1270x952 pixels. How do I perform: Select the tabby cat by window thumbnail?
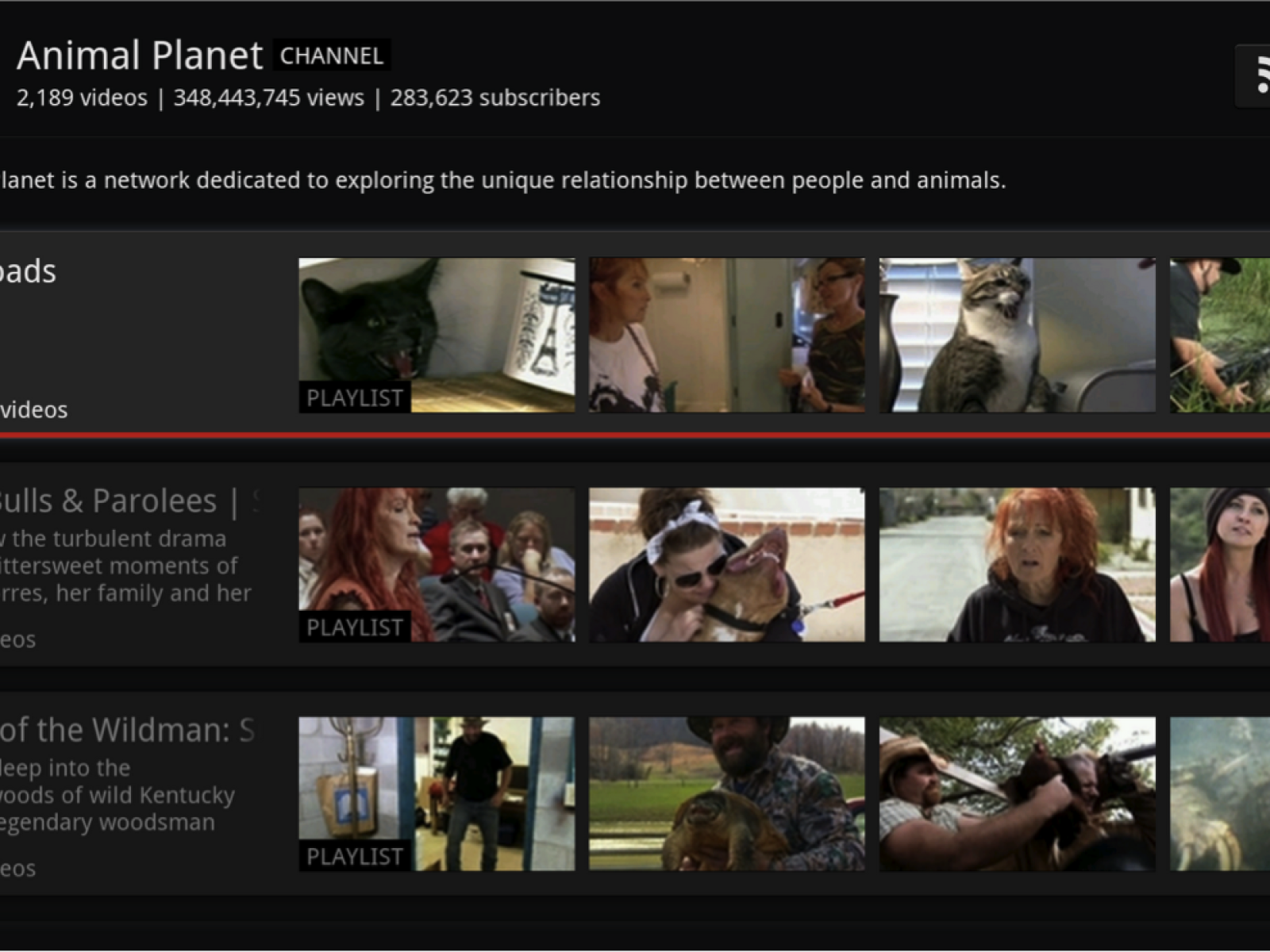tap(1017, 335)
